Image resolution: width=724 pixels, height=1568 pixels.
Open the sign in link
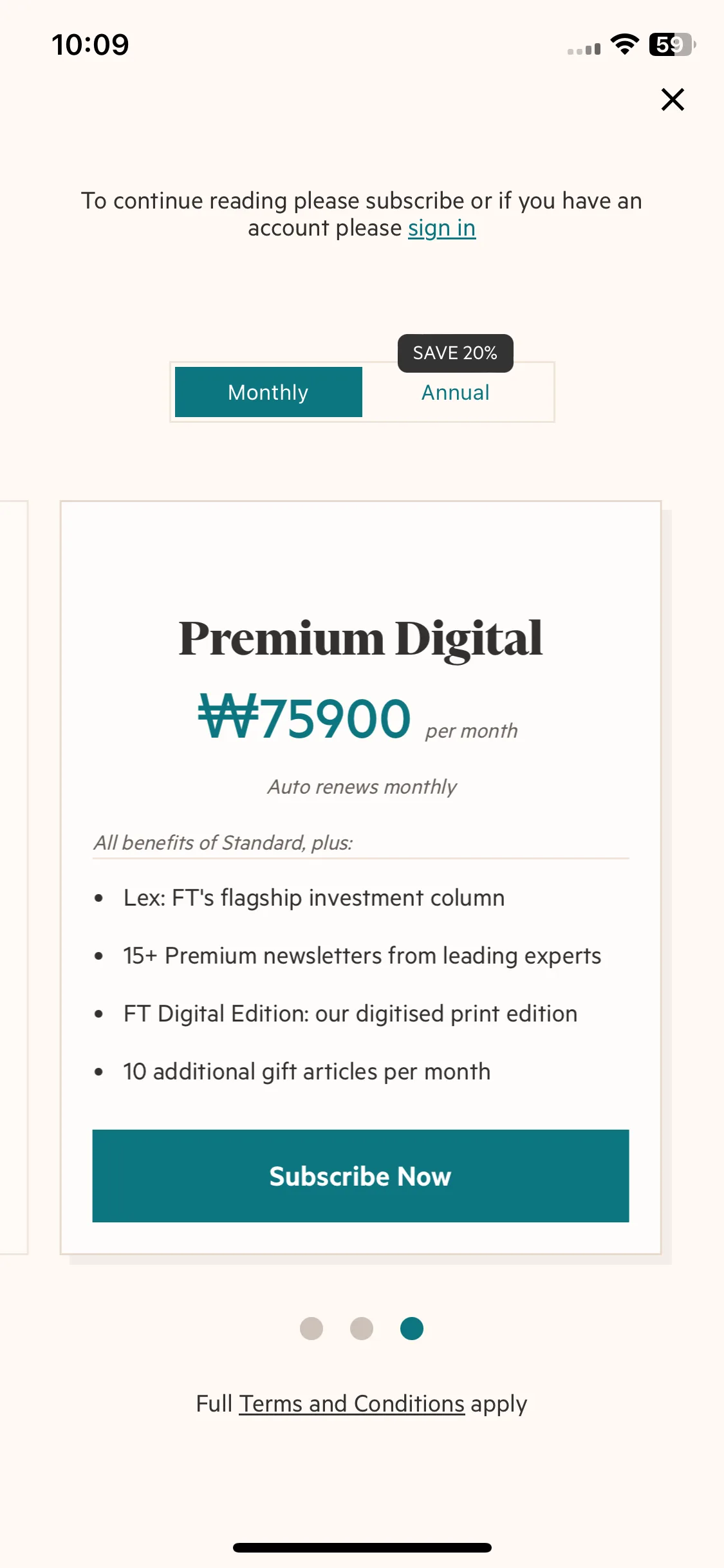point(441,229)
